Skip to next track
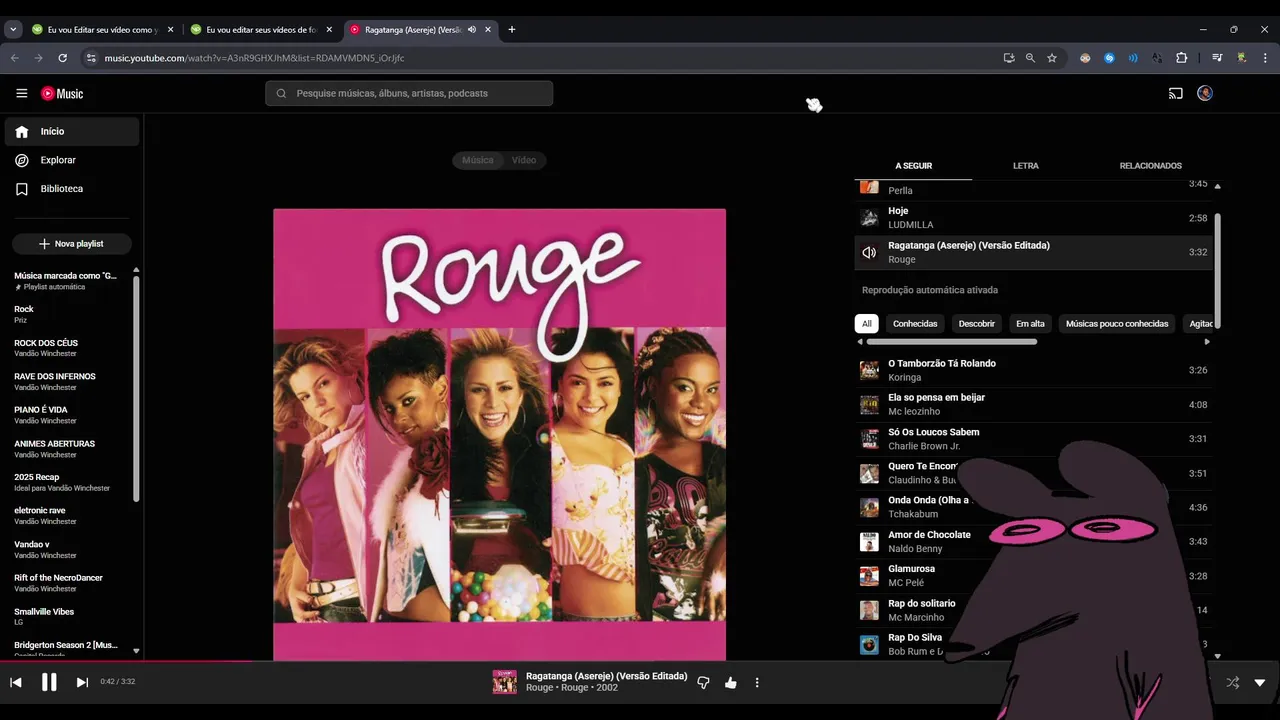 [x=82, y=683]
